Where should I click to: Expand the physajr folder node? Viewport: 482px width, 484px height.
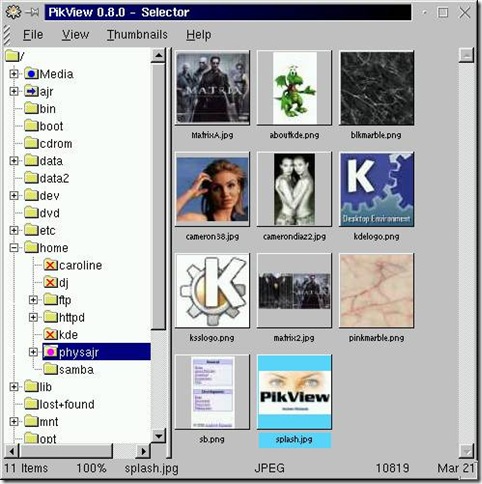coord(33,352)
